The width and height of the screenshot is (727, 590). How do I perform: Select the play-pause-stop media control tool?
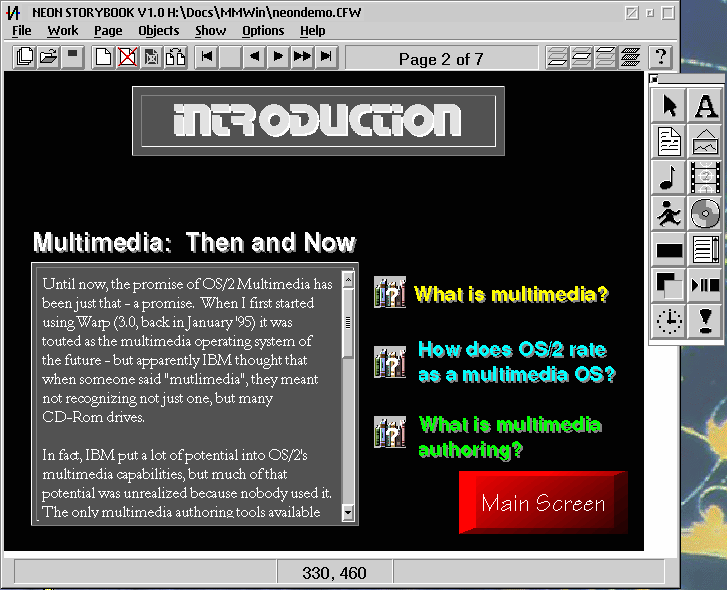click(x=705, y=285)
